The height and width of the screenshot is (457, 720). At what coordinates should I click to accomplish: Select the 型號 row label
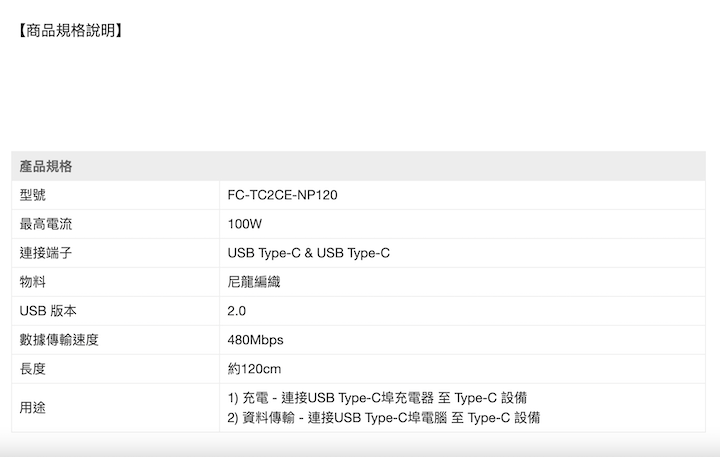tap(33, 195)
